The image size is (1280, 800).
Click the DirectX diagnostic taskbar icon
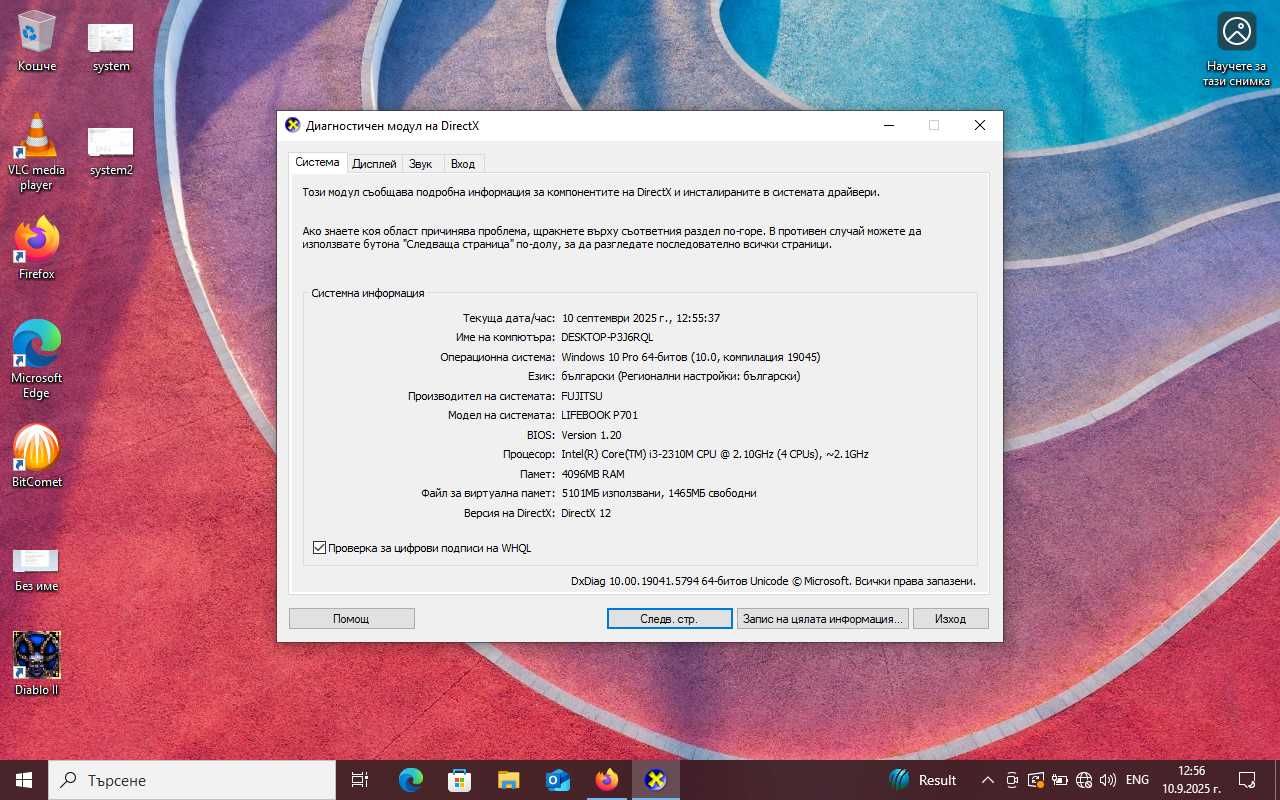(x=656, y=780)
